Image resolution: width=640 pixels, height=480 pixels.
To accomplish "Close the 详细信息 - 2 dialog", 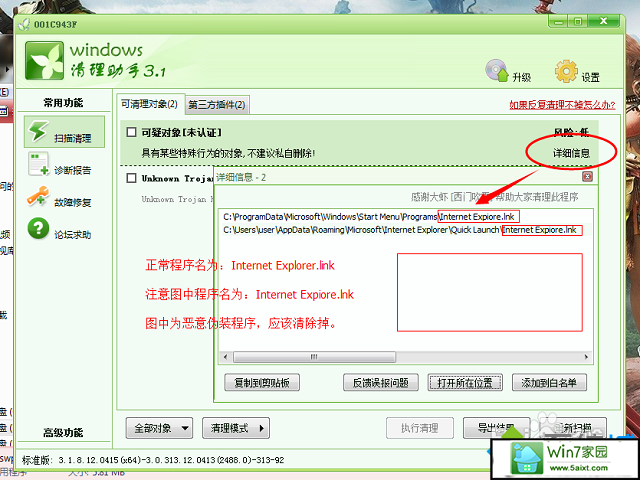I will [587, 176].
